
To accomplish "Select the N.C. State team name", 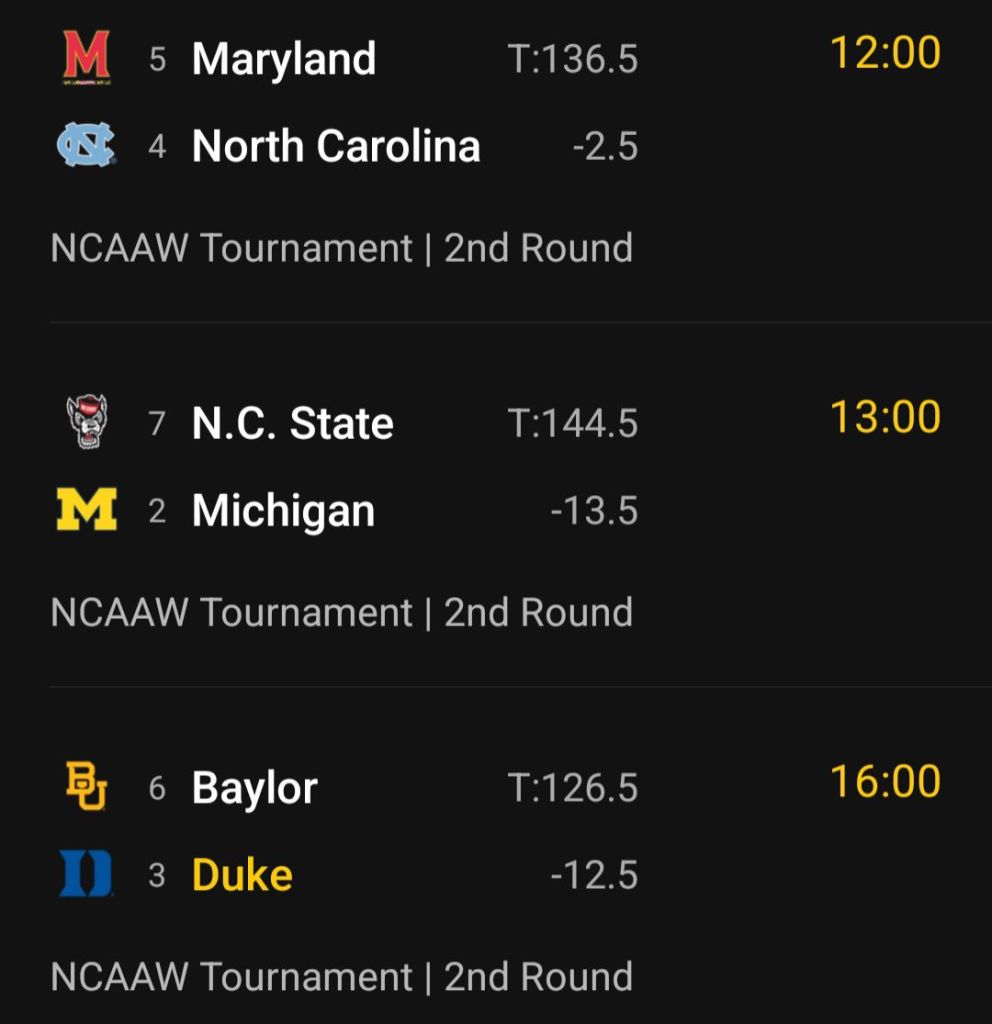I will 292,423.
